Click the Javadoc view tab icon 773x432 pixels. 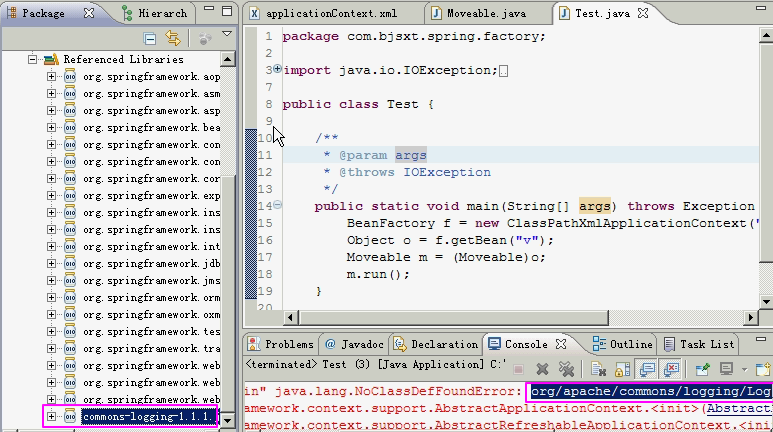click(x=331, y=344)
